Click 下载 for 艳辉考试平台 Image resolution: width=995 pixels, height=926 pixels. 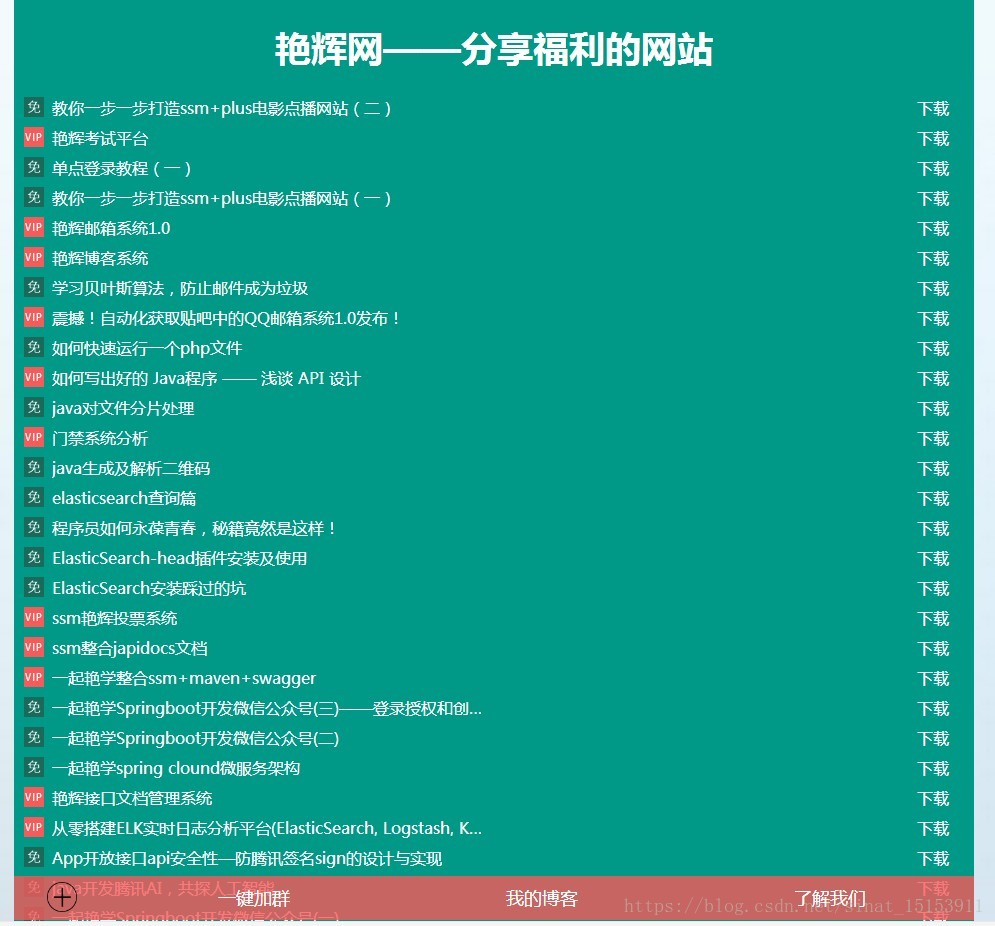click(x=933, y=138)
